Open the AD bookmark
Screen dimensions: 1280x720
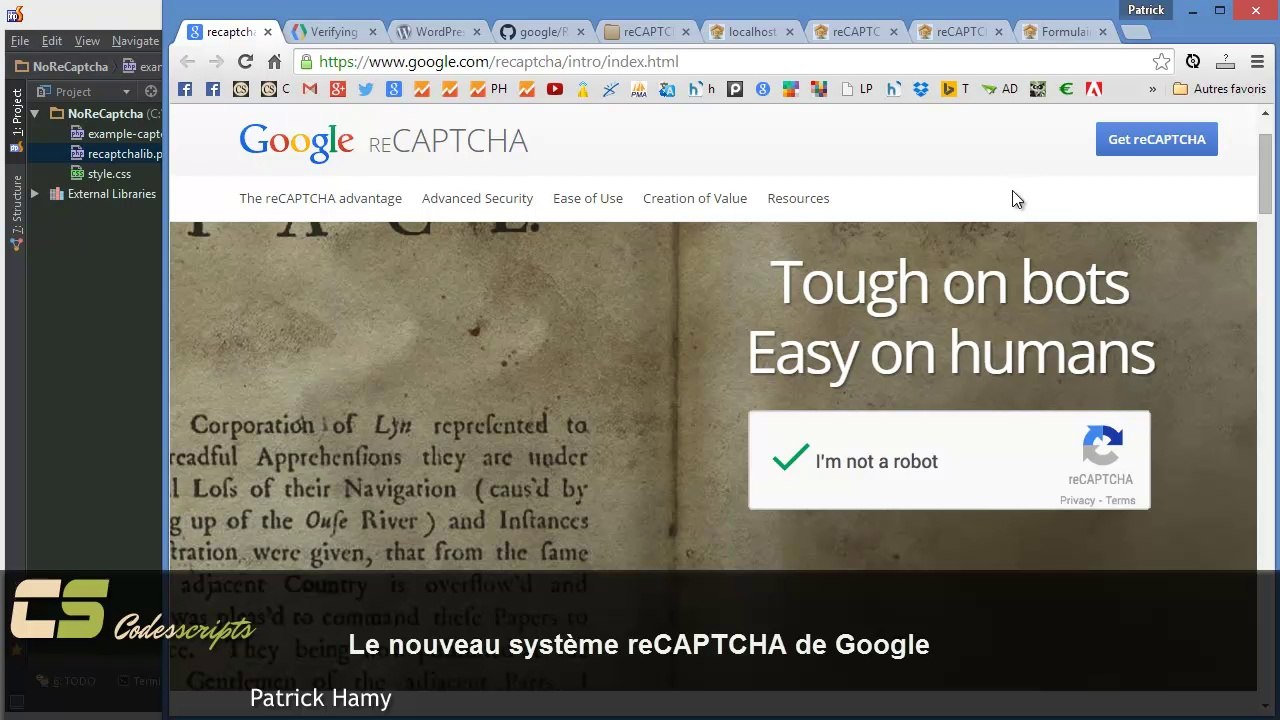coord(1000,89)
